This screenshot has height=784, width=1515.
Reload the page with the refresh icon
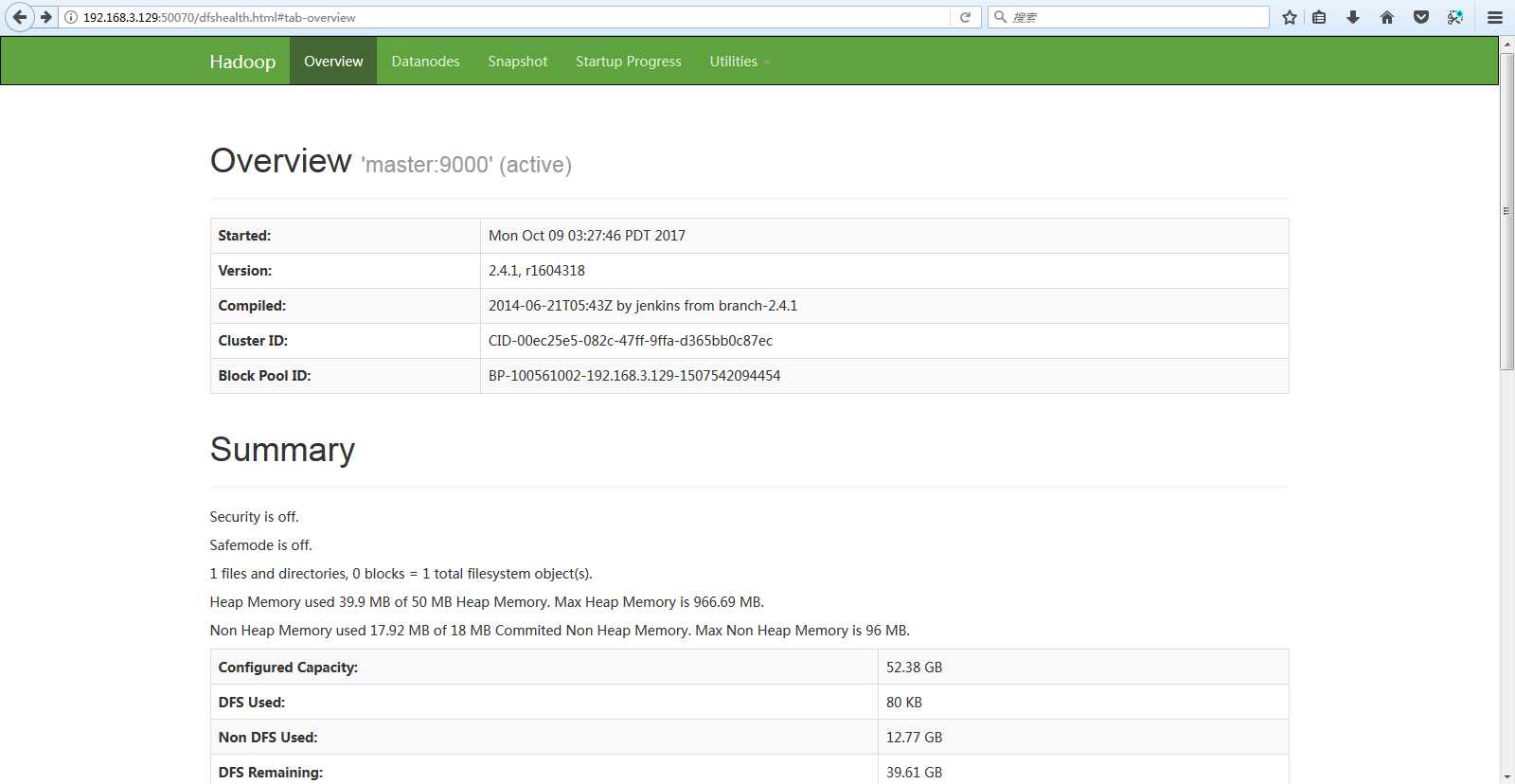pos(965,17)
